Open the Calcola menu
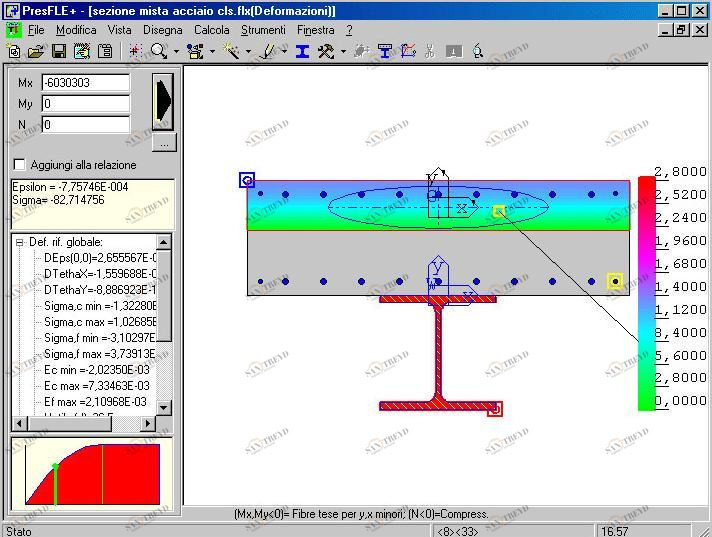 pyautogui.click(x=211, y=30)
